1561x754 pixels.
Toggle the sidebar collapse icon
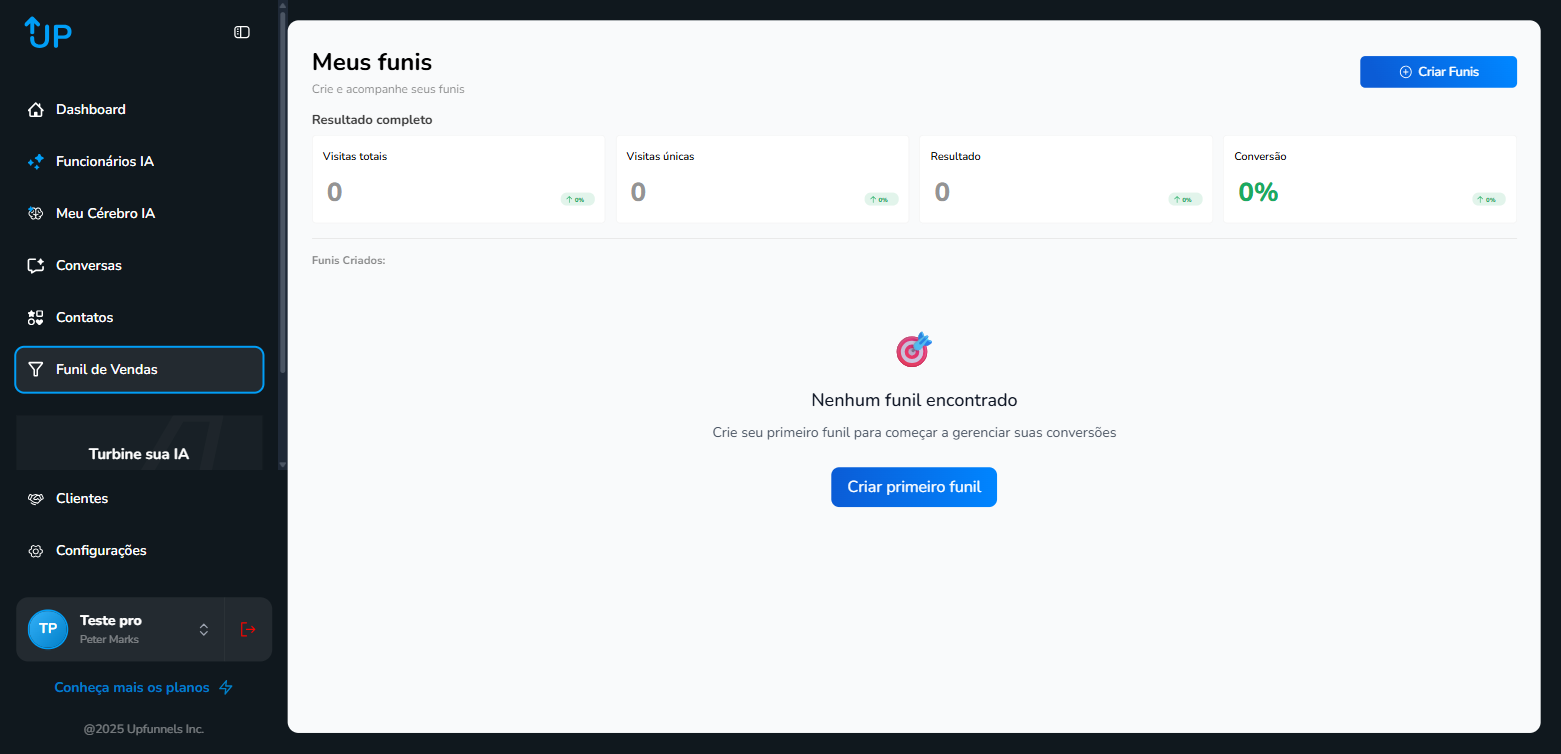point(242,32)
